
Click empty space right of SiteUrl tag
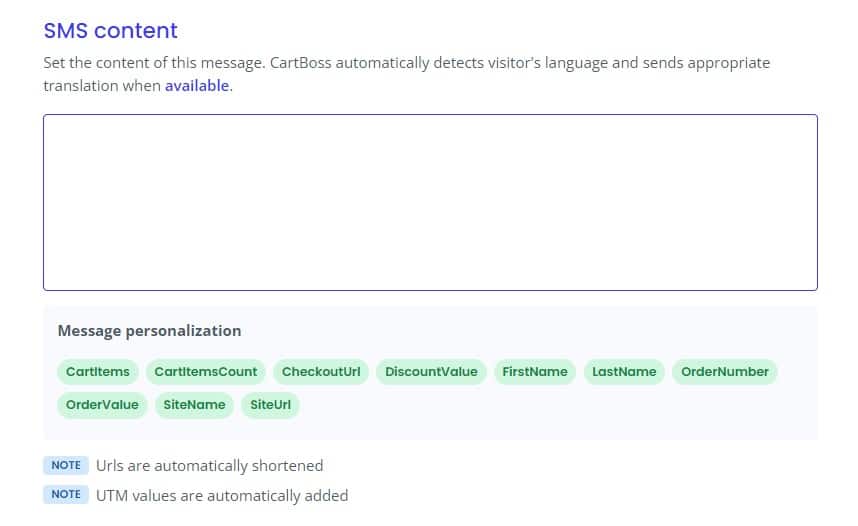[547, 405]
